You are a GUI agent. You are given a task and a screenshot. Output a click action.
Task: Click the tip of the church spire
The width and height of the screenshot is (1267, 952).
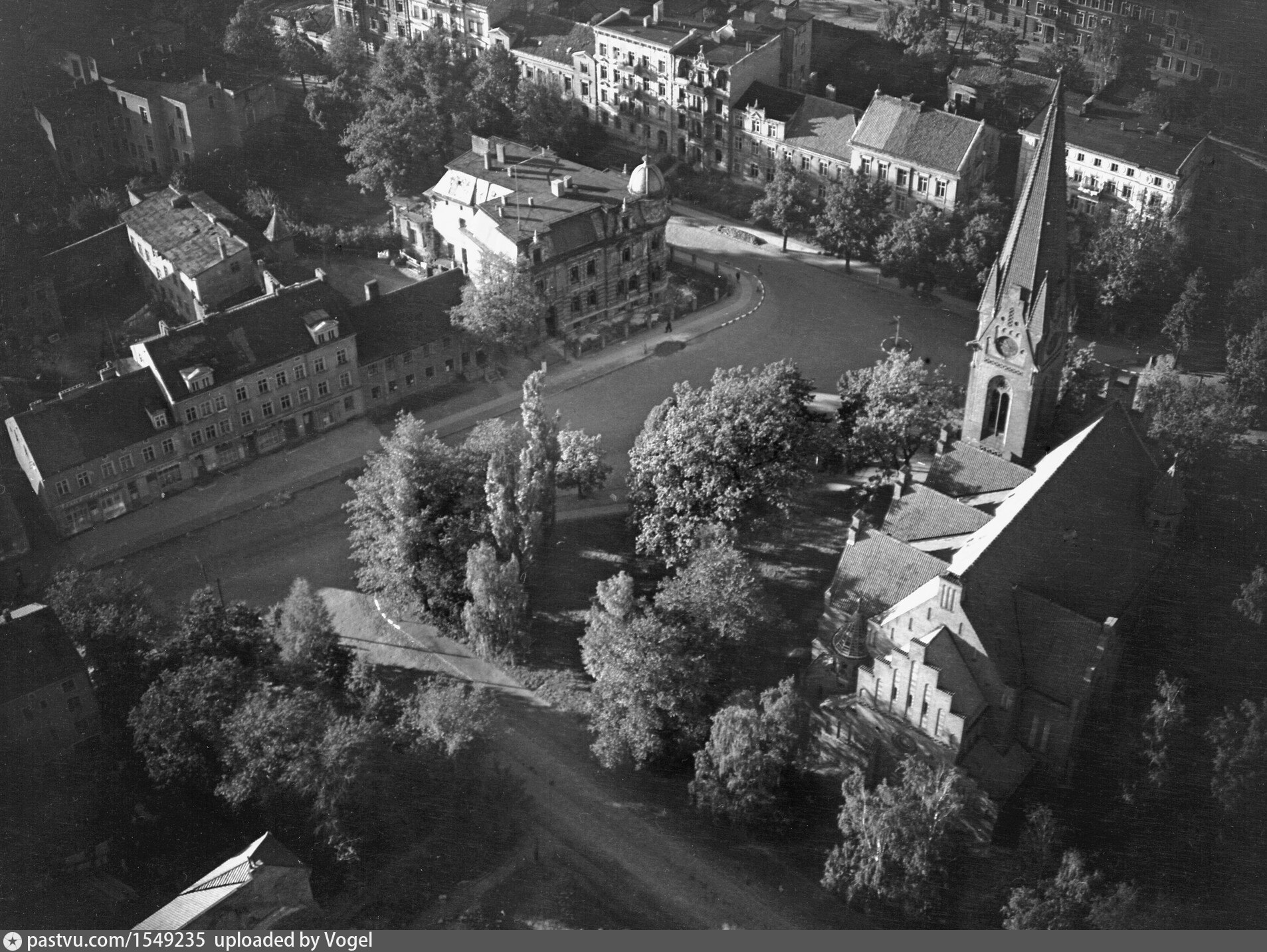pos(1058,78)
